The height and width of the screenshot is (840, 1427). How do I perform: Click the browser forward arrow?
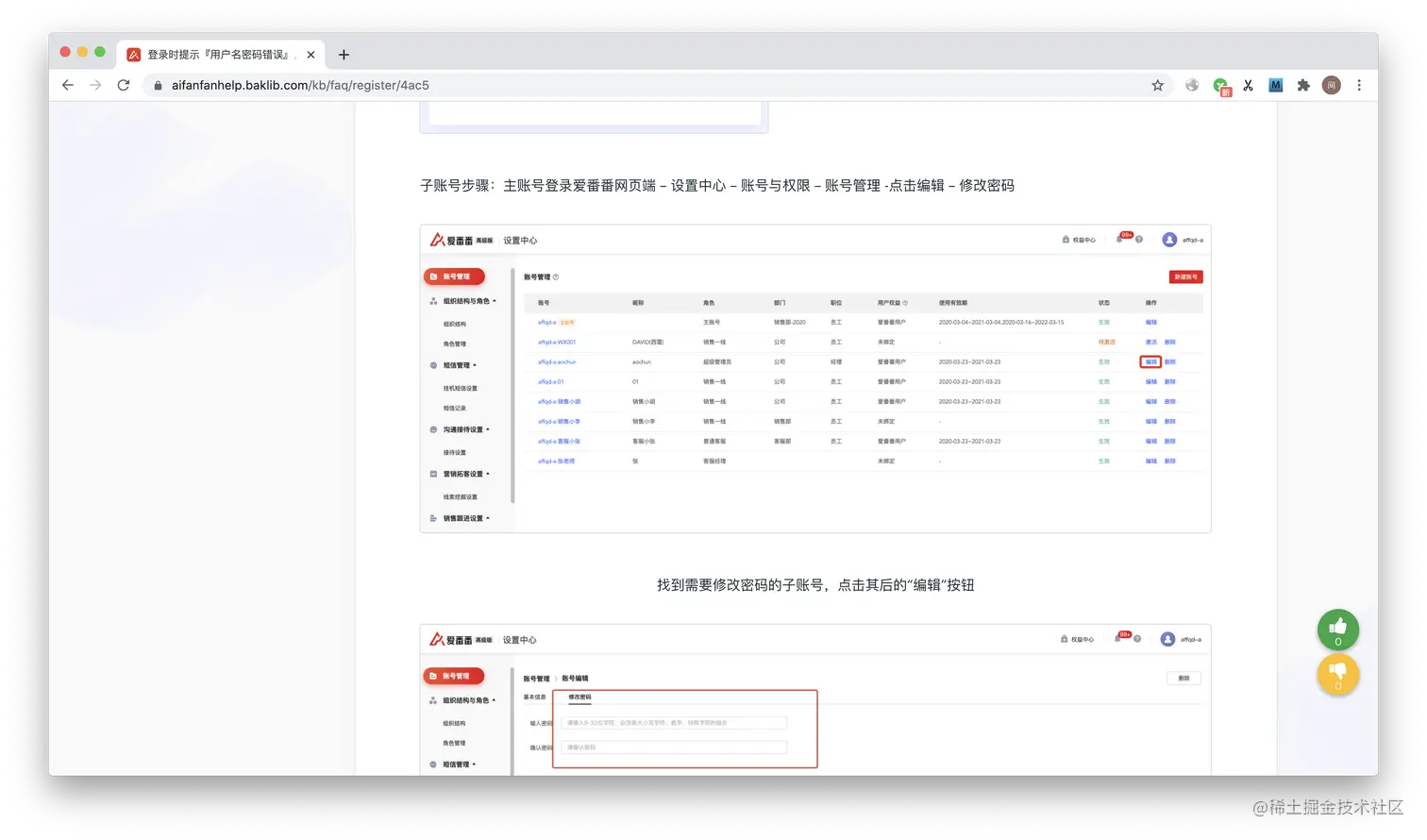pos(95,85)
